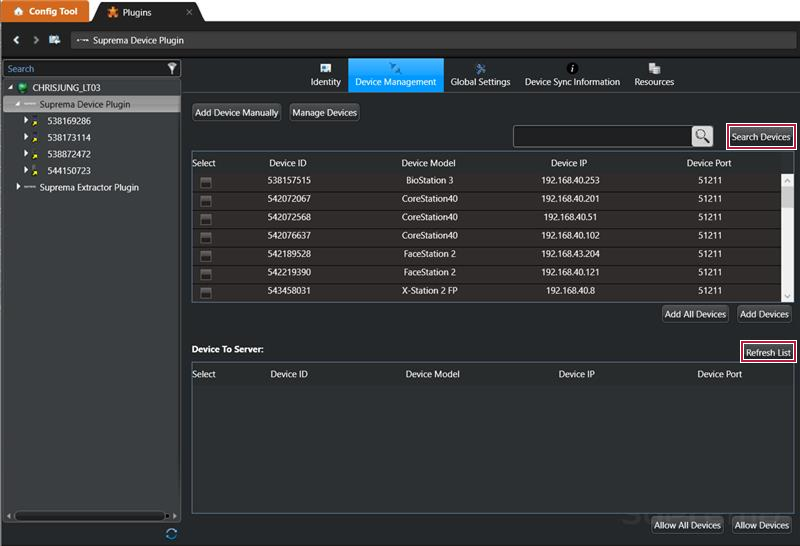The width and height of the screenshot is (800, 546).
Task: Check the box for device 538157515
Action: (x=206, y=181)
